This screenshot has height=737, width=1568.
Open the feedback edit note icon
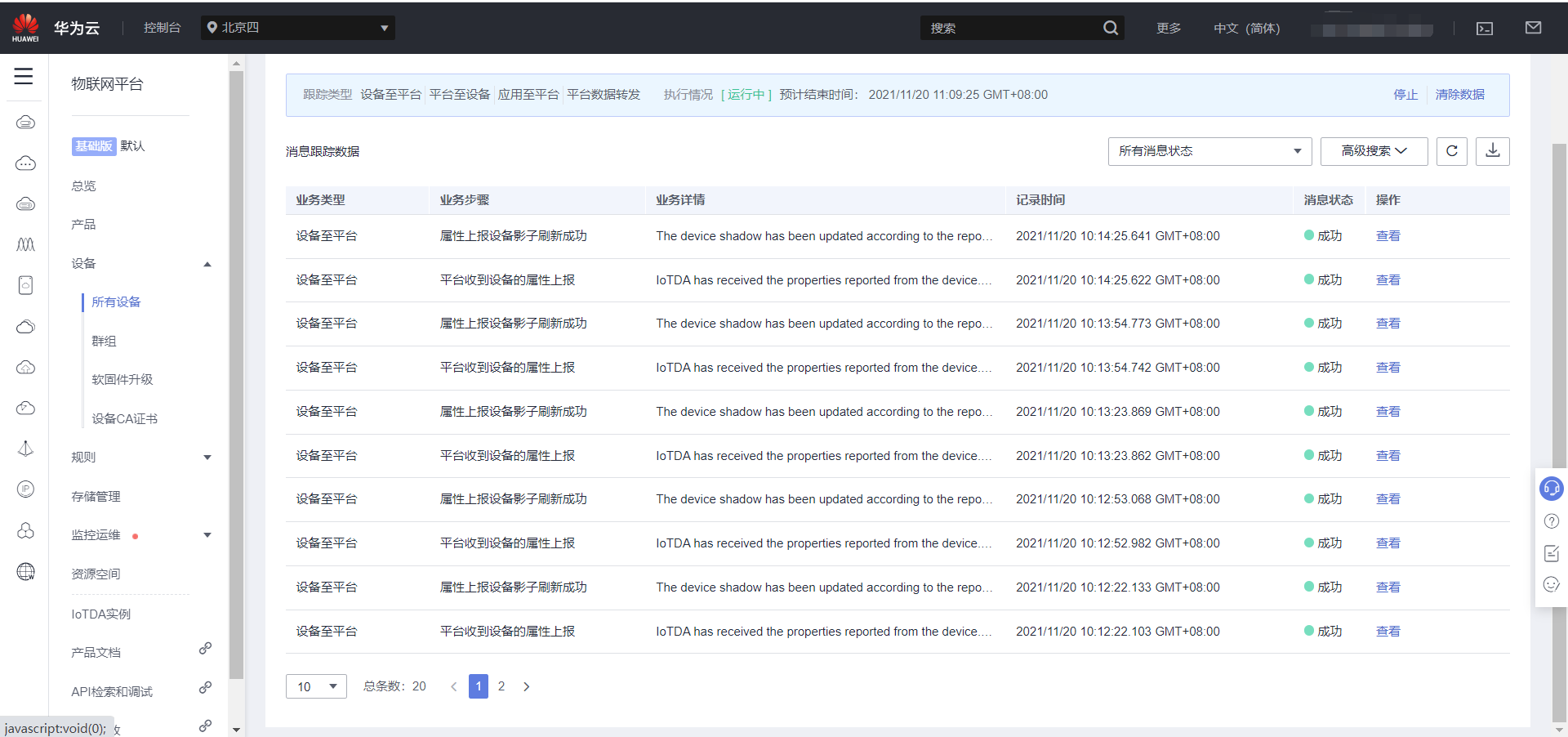point(1552,553)
